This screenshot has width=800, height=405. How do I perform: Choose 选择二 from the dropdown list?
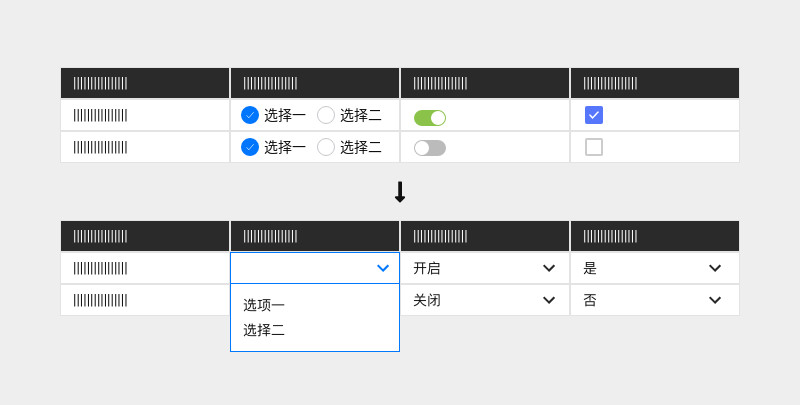pyautogui.click(x=264, y=330)
